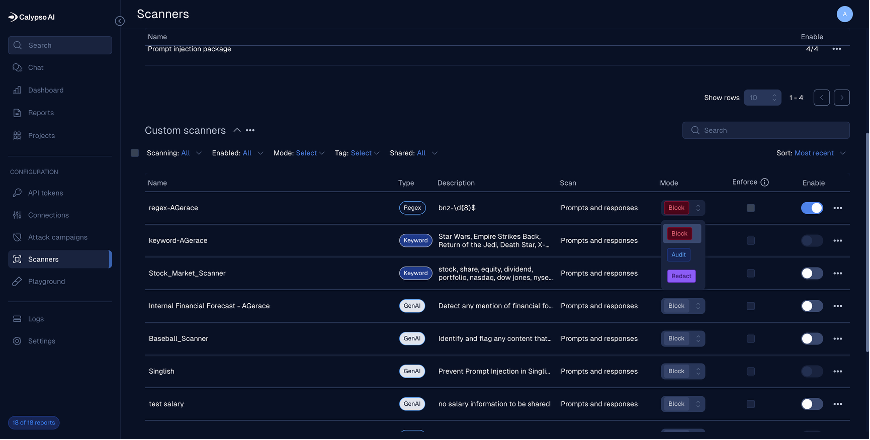
Task: Open the Tag: Select filter dropdown
Action: 357,153
